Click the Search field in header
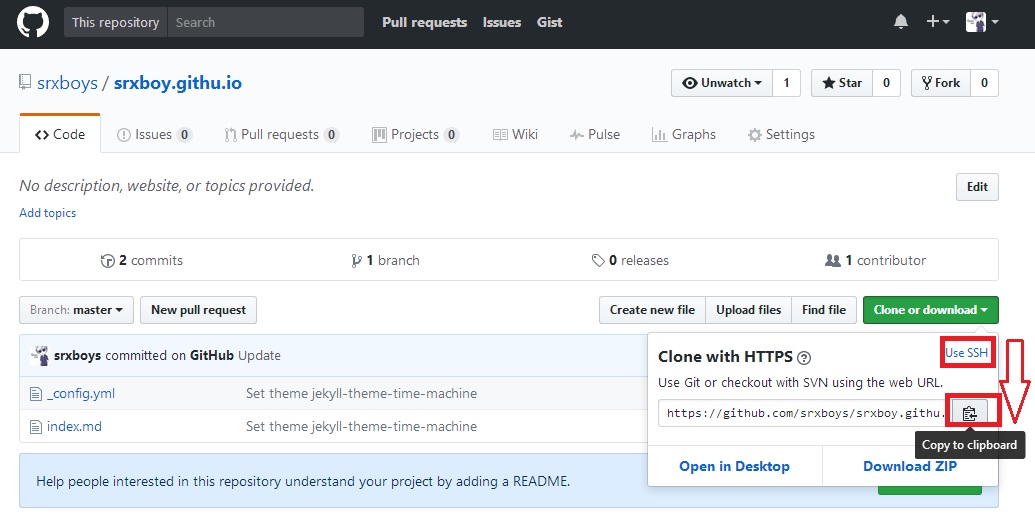 pyautogui.click(x=266, y=22)
